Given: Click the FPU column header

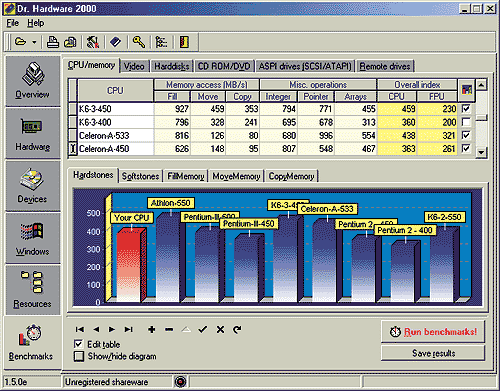Looking at the screenshot, I should 436,97.
